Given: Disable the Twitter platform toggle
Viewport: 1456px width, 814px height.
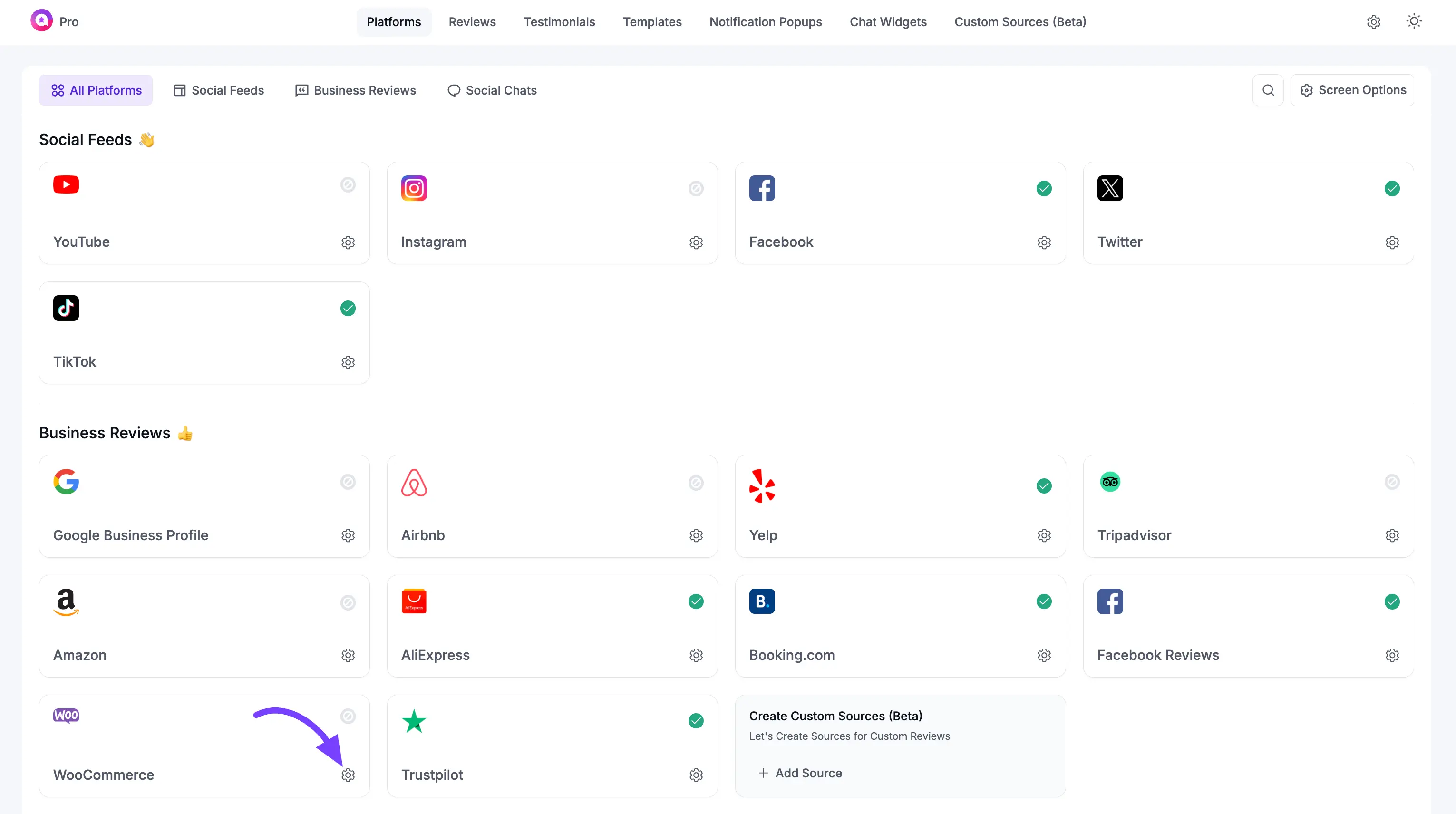Looking at the screenshot, I should [1391, 188].
